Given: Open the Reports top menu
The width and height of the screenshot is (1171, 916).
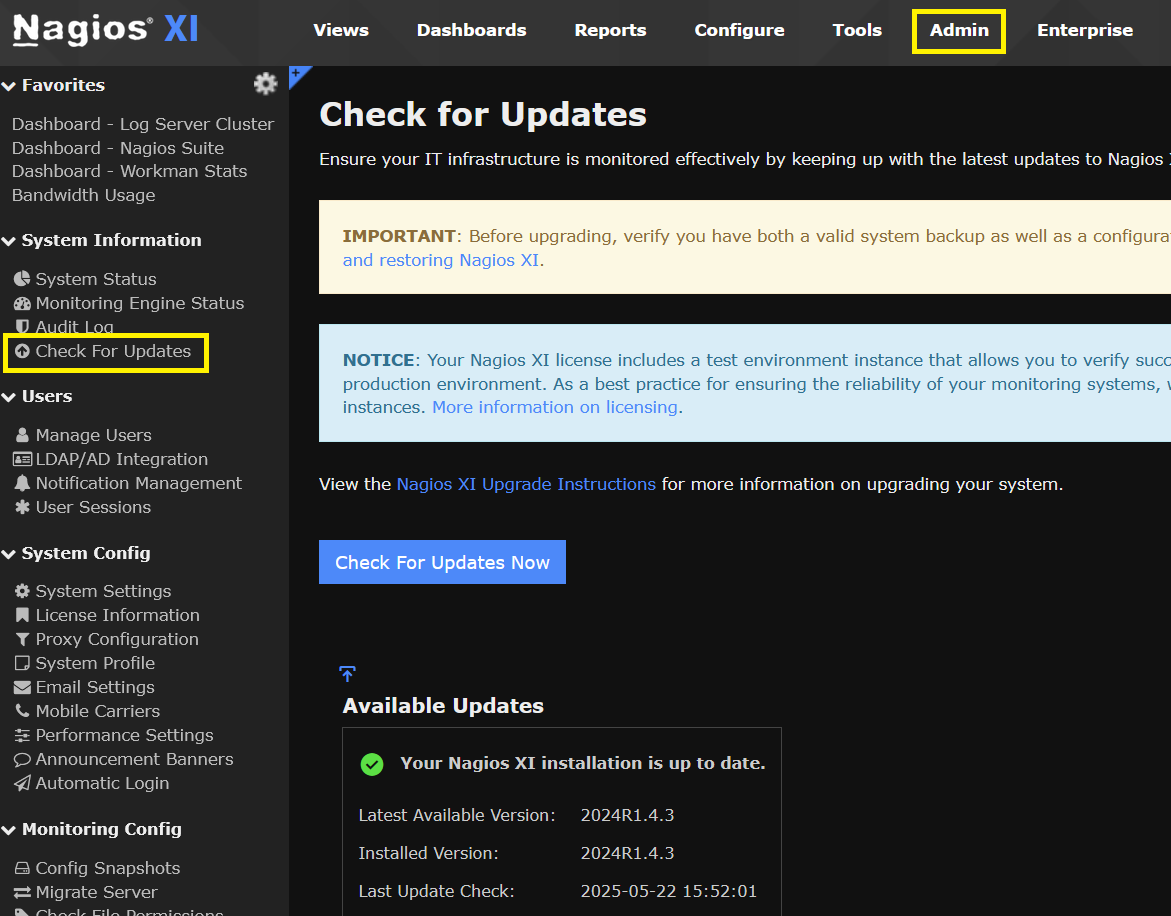Looking at the screenshot, I should point(610,30).
